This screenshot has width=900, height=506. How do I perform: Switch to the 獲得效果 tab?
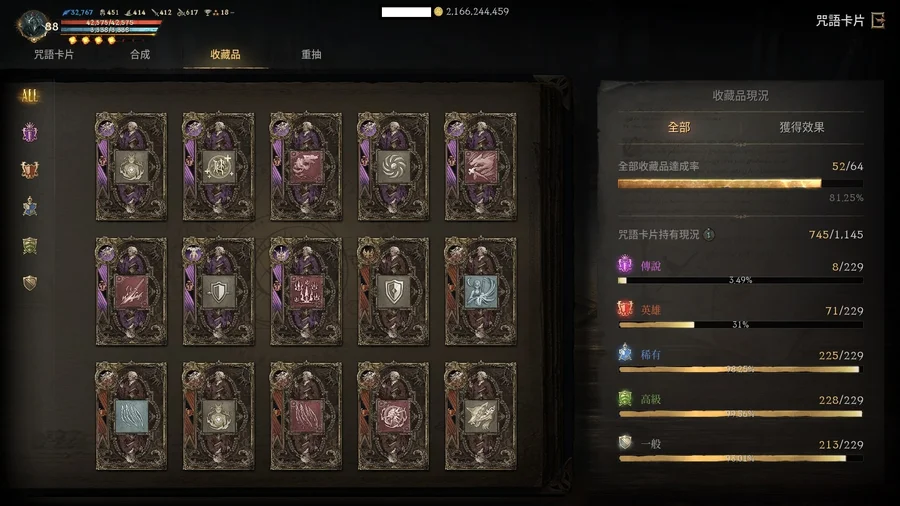click(801, 127)
